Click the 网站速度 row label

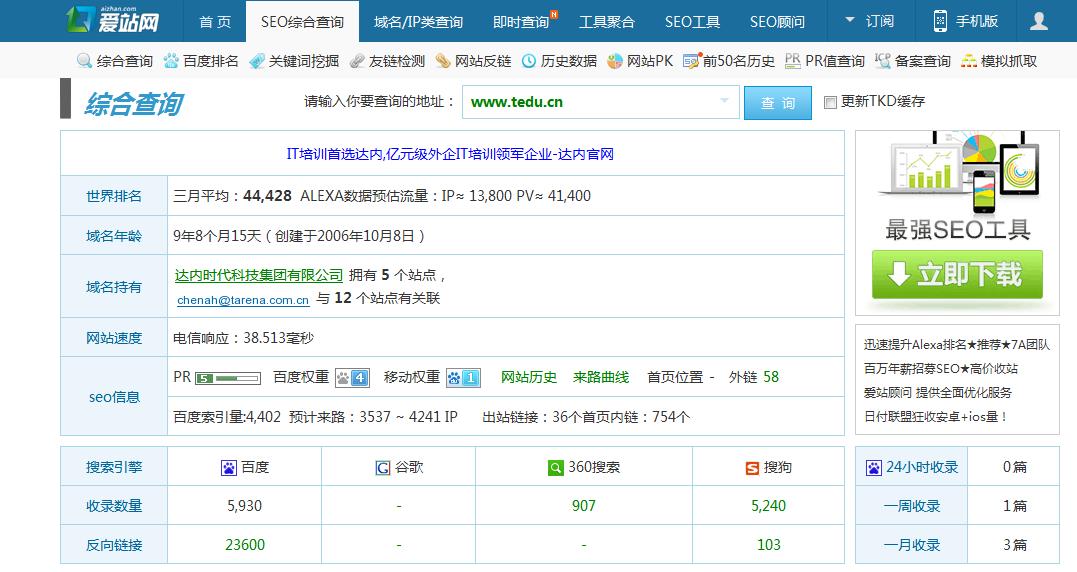coord(114,338)
